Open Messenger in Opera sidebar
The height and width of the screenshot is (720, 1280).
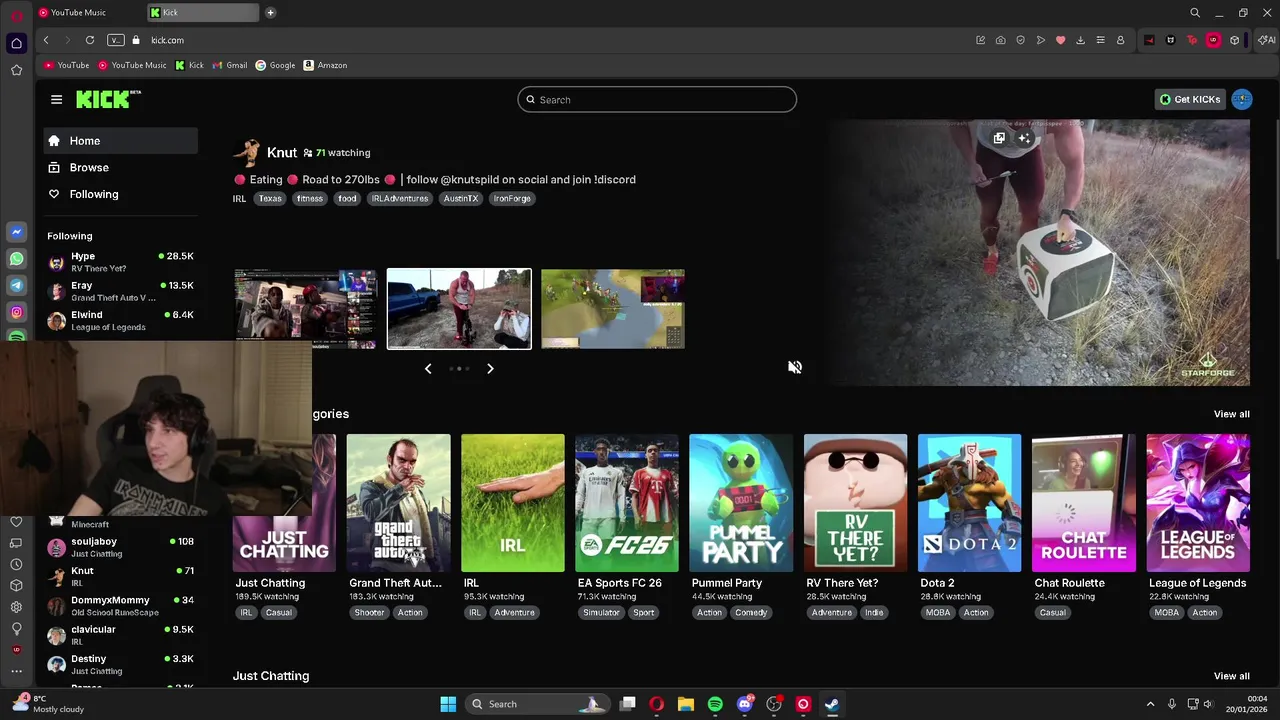pos(16,232)
